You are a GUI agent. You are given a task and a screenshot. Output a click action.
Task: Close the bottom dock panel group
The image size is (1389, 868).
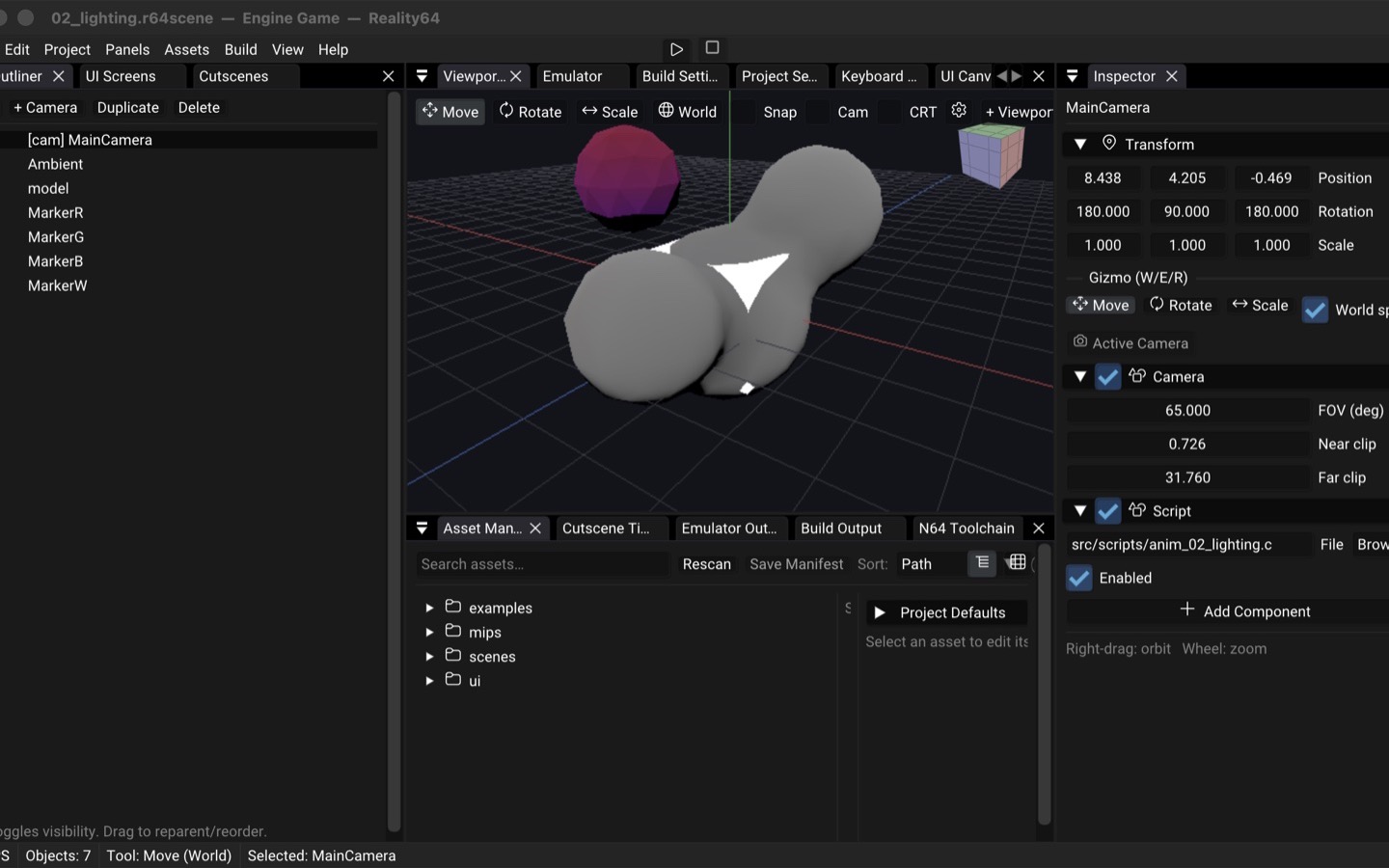[1039, 529]
